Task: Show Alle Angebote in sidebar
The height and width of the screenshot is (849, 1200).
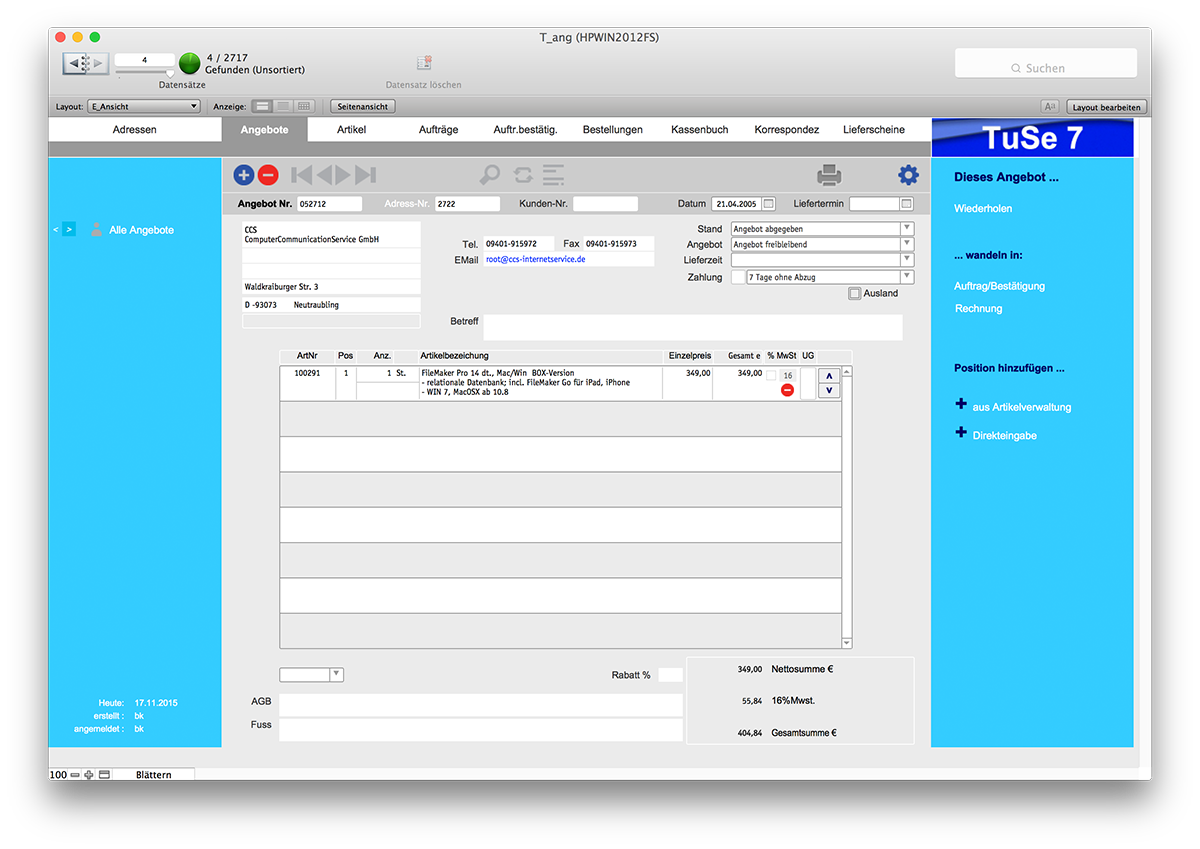Action: click(x=141, y=230)
